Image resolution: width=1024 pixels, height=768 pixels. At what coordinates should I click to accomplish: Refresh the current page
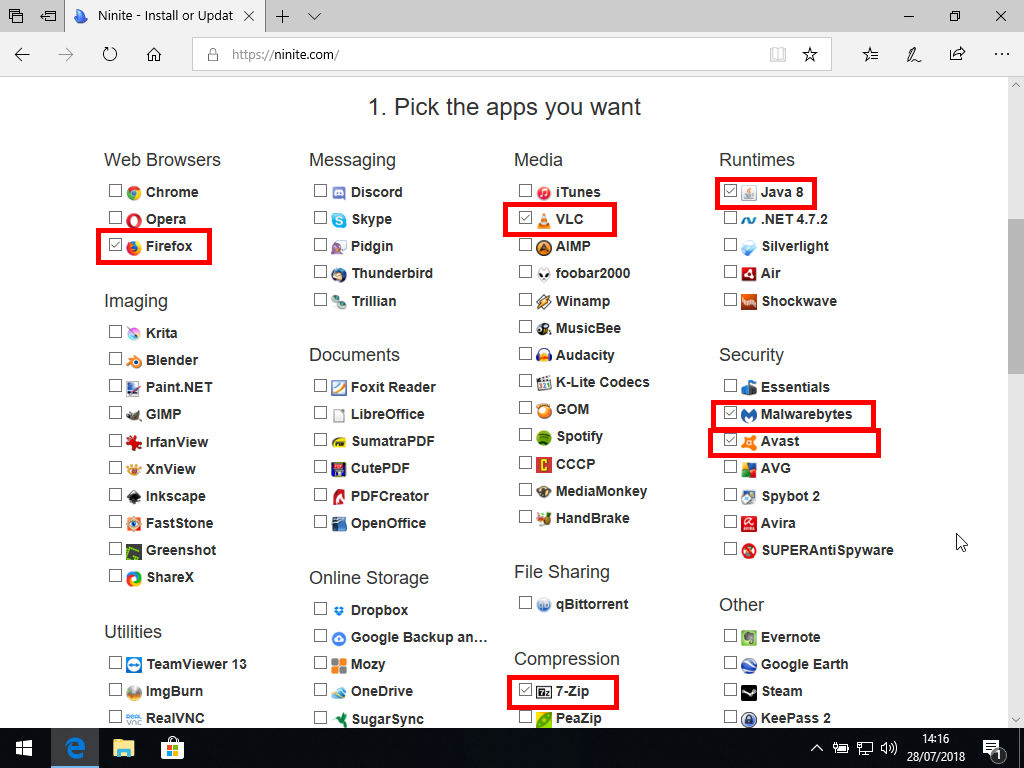110,54
